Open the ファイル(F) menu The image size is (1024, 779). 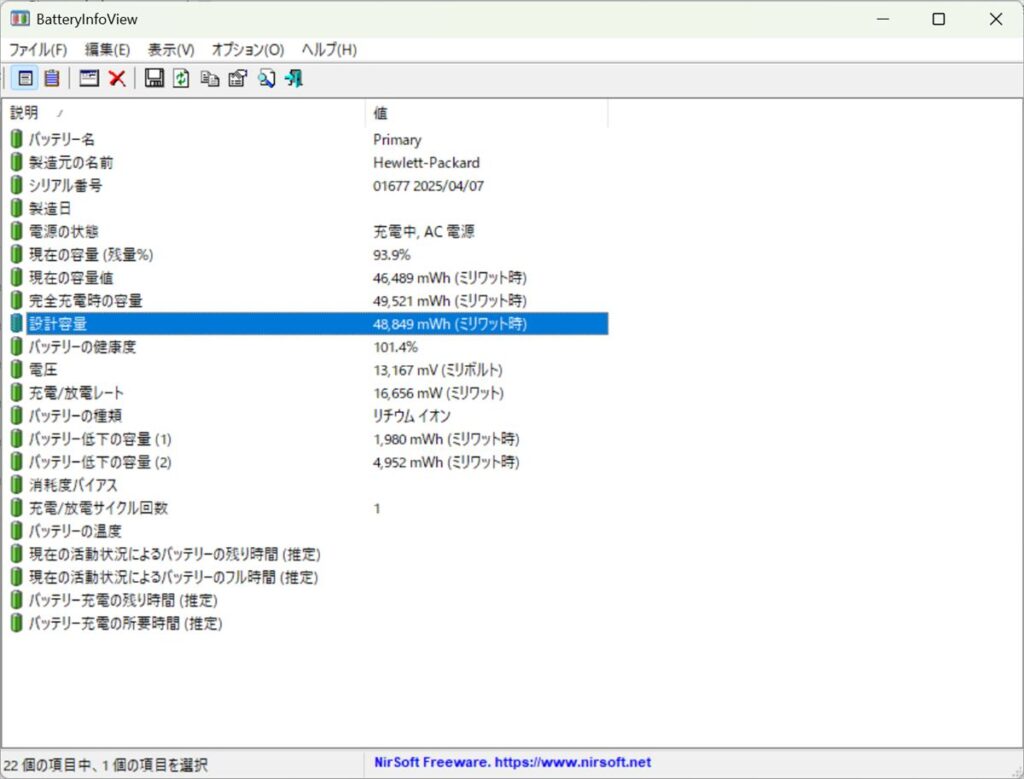click(38, 49)
